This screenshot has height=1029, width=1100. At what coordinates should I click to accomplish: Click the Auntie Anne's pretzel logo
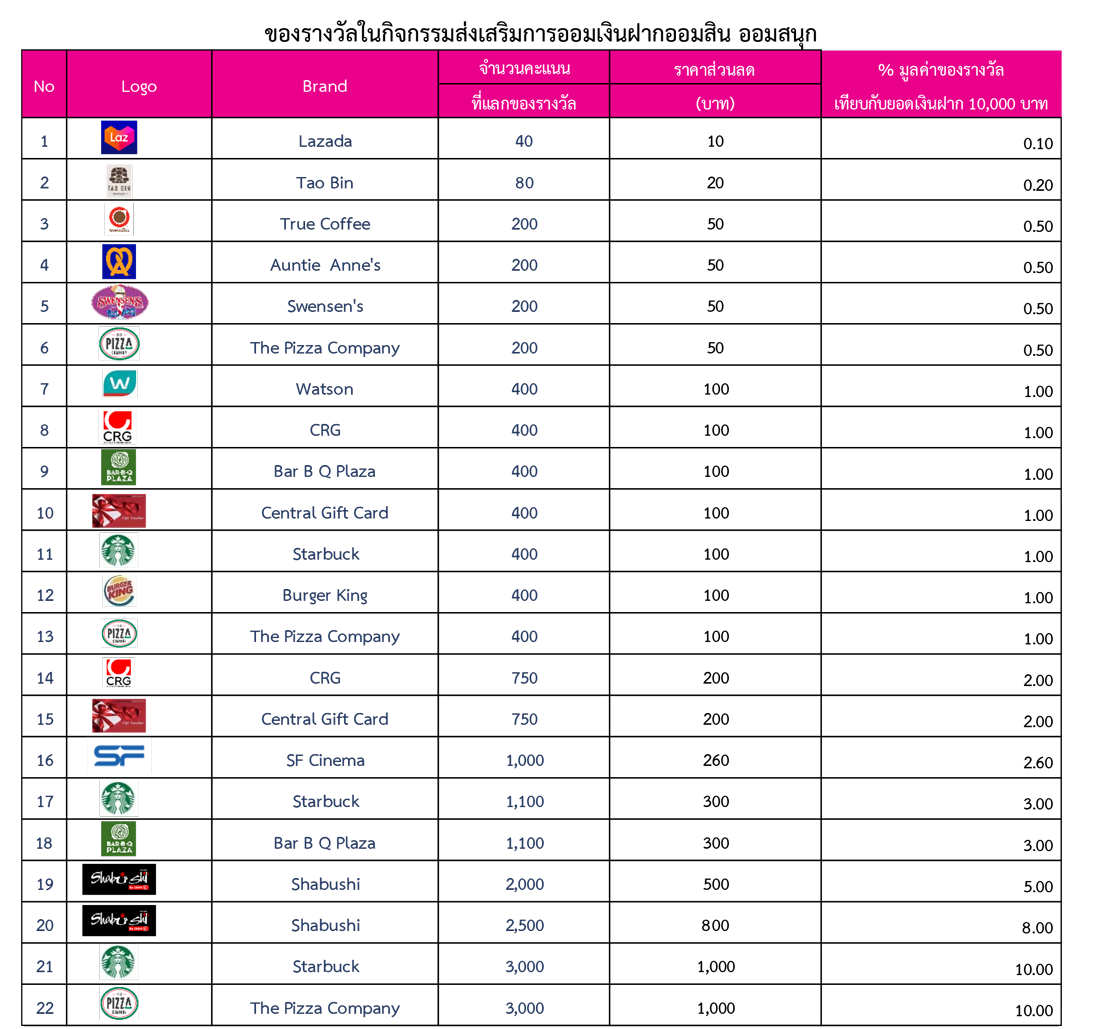[x=119, y=262]
